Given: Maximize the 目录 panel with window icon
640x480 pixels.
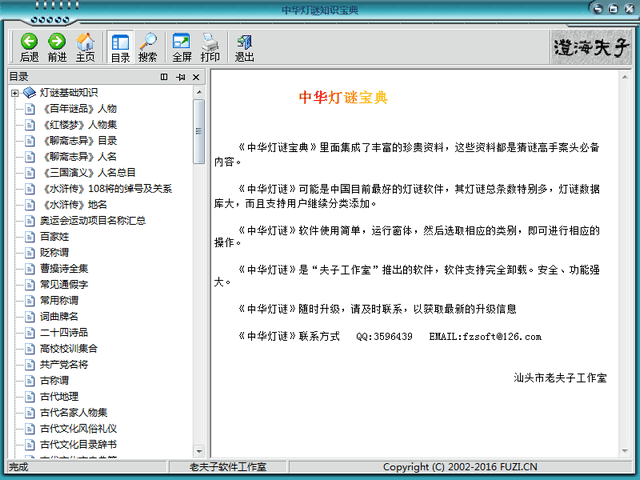Looking at the screenshot, I should tap(164, 77).
